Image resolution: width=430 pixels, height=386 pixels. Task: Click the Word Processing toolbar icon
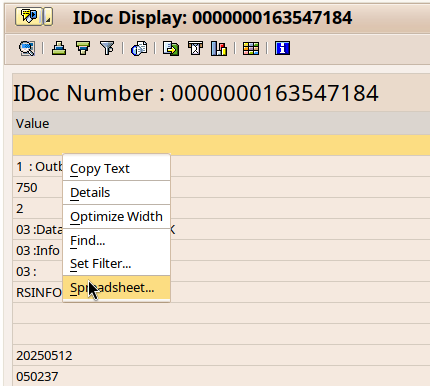(x=195, y=48)
